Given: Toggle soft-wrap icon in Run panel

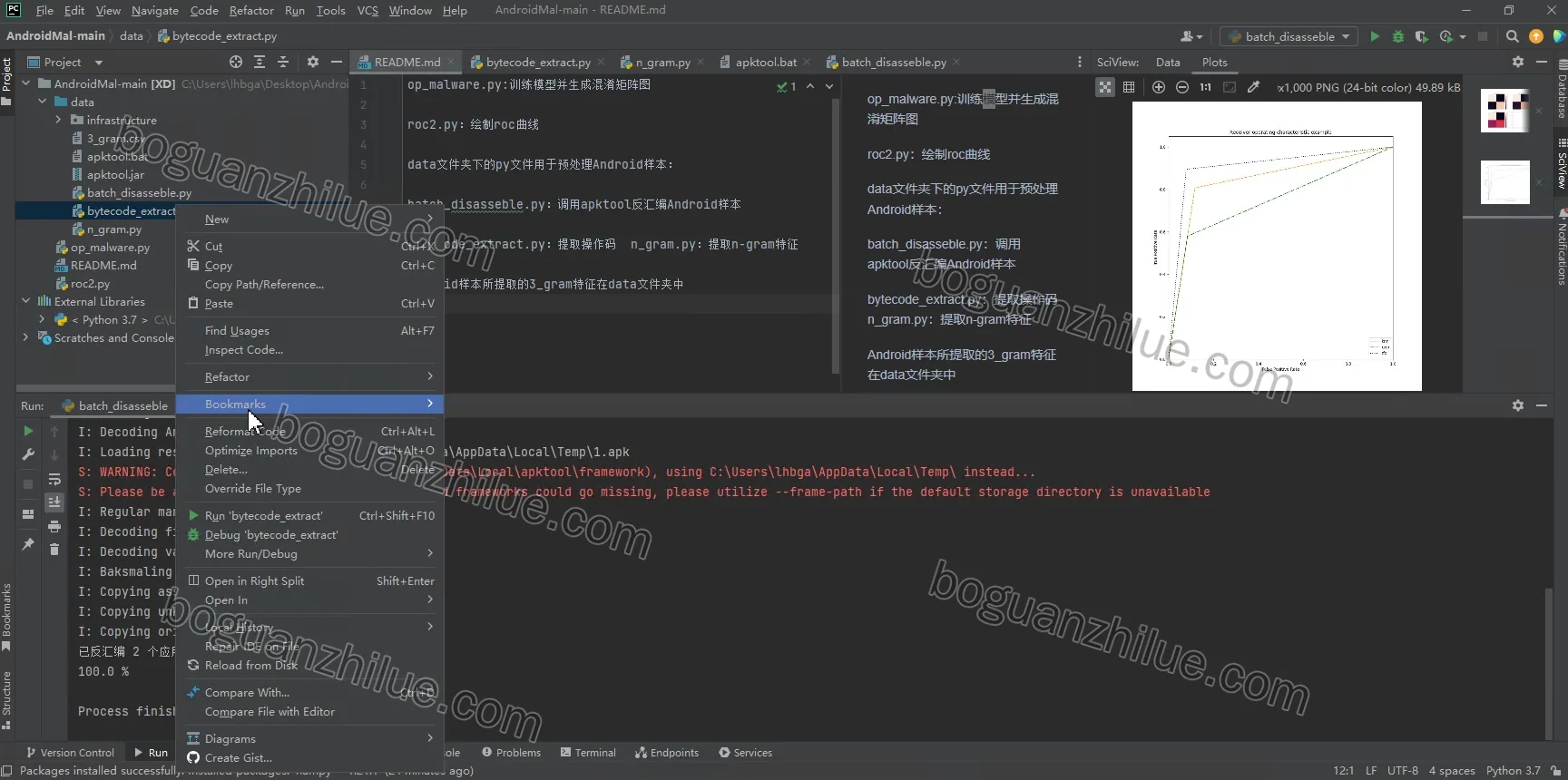Looking at the screenshot, I should click(54, 479).
